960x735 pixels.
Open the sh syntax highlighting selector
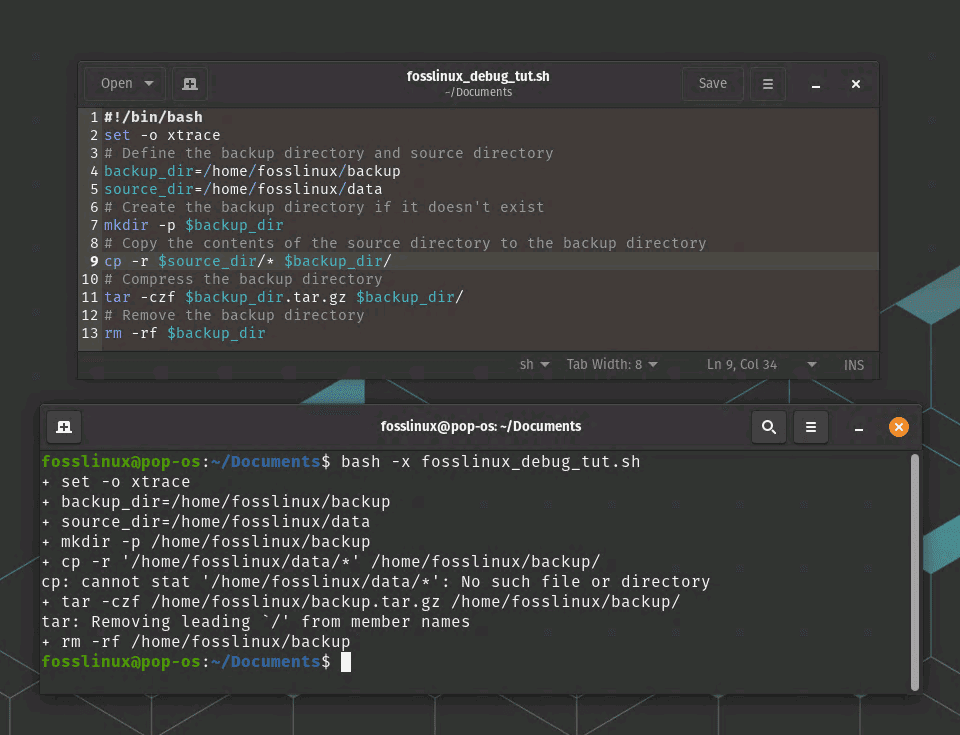(534, 364)
